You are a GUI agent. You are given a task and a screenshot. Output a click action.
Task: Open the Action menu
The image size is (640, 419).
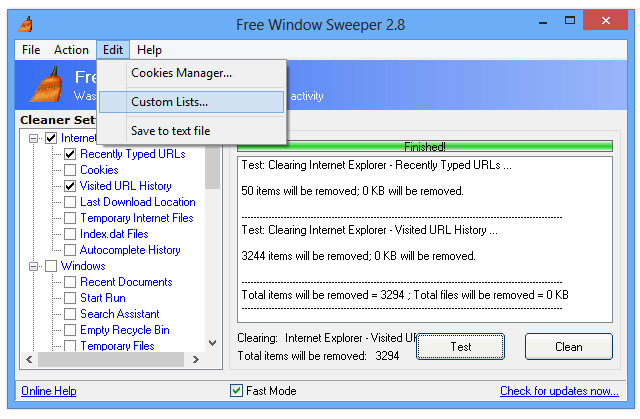71,50
